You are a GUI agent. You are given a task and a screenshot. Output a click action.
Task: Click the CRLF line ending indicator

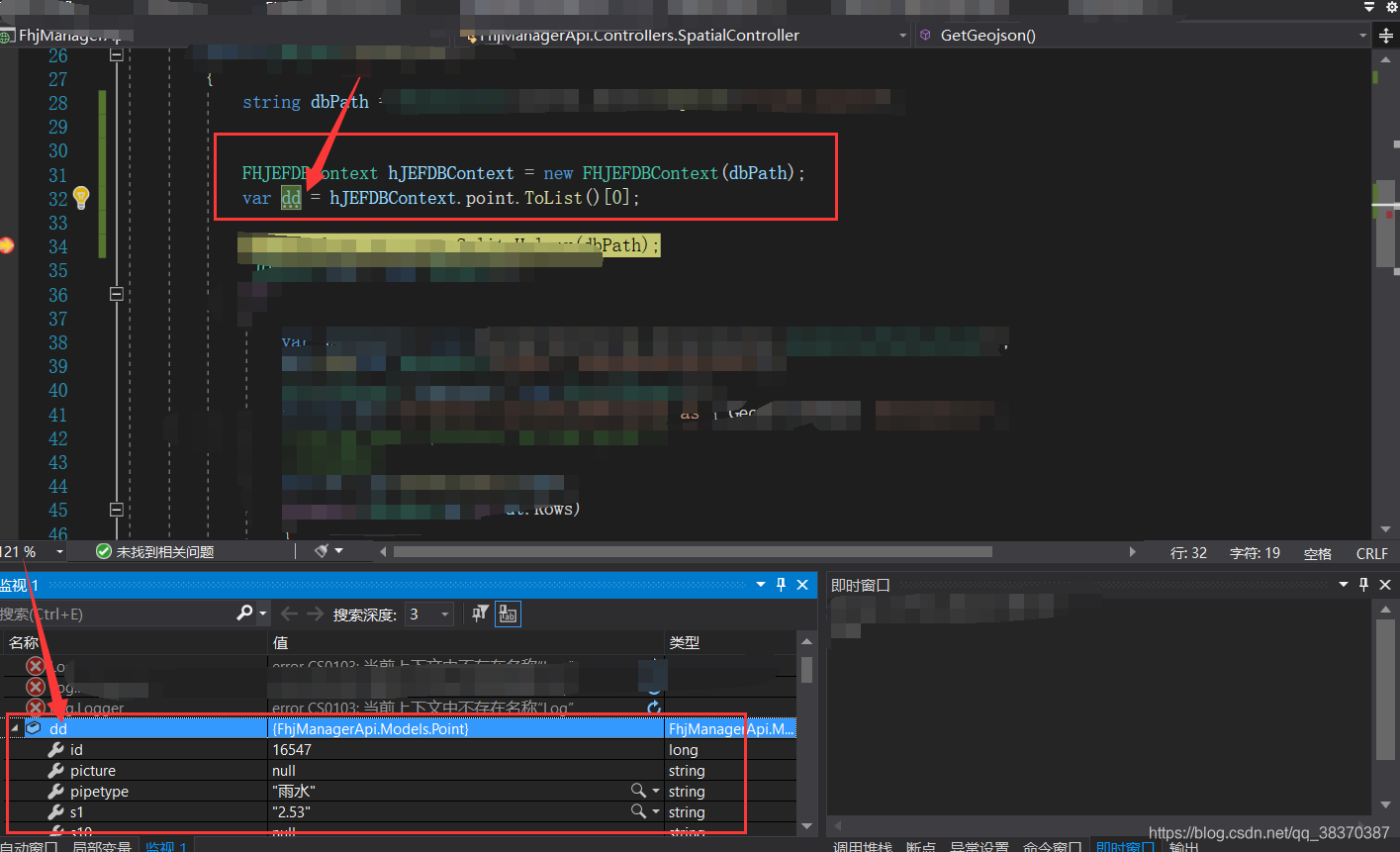pyautogui.click(x=1370, y=553)
